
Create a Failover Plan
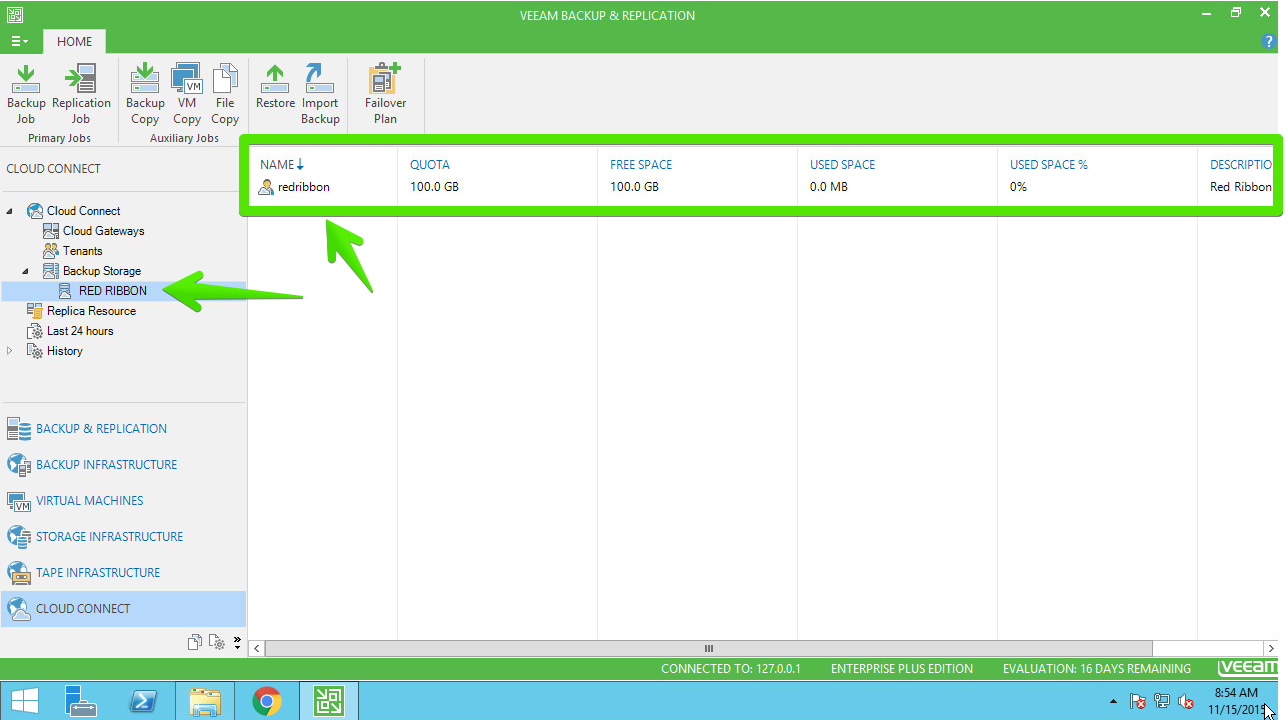pos(385,94)
